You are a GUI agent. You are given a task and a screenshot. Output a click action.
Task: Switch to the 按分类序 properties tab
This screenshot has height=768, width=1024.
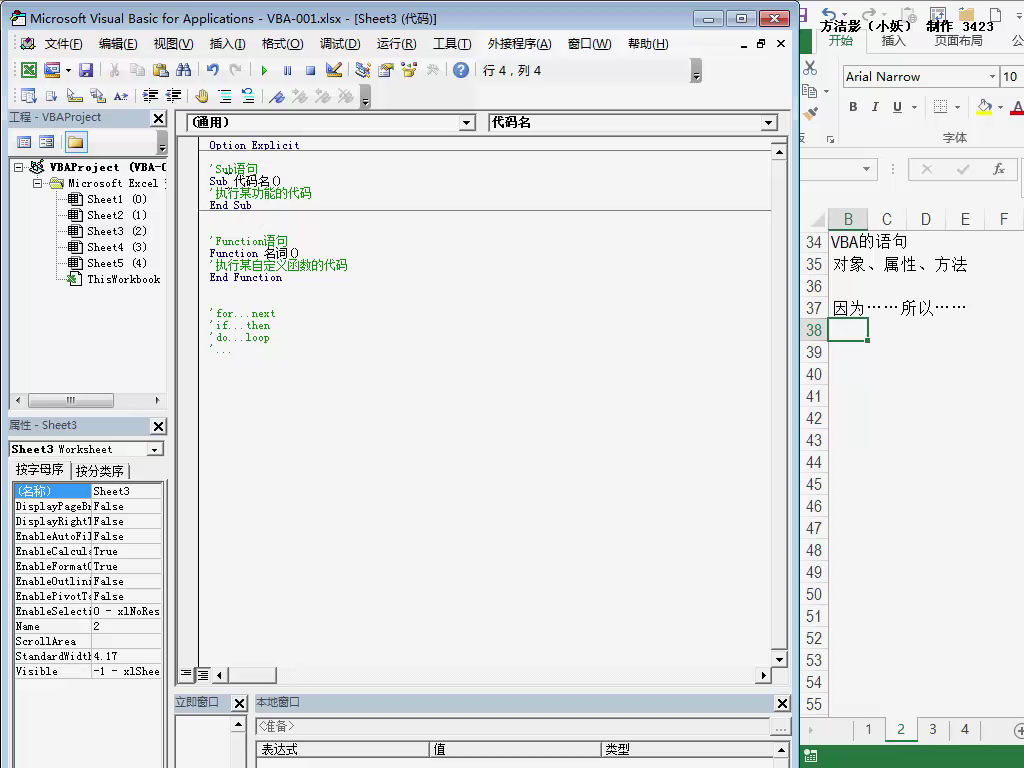coord(100,471)
